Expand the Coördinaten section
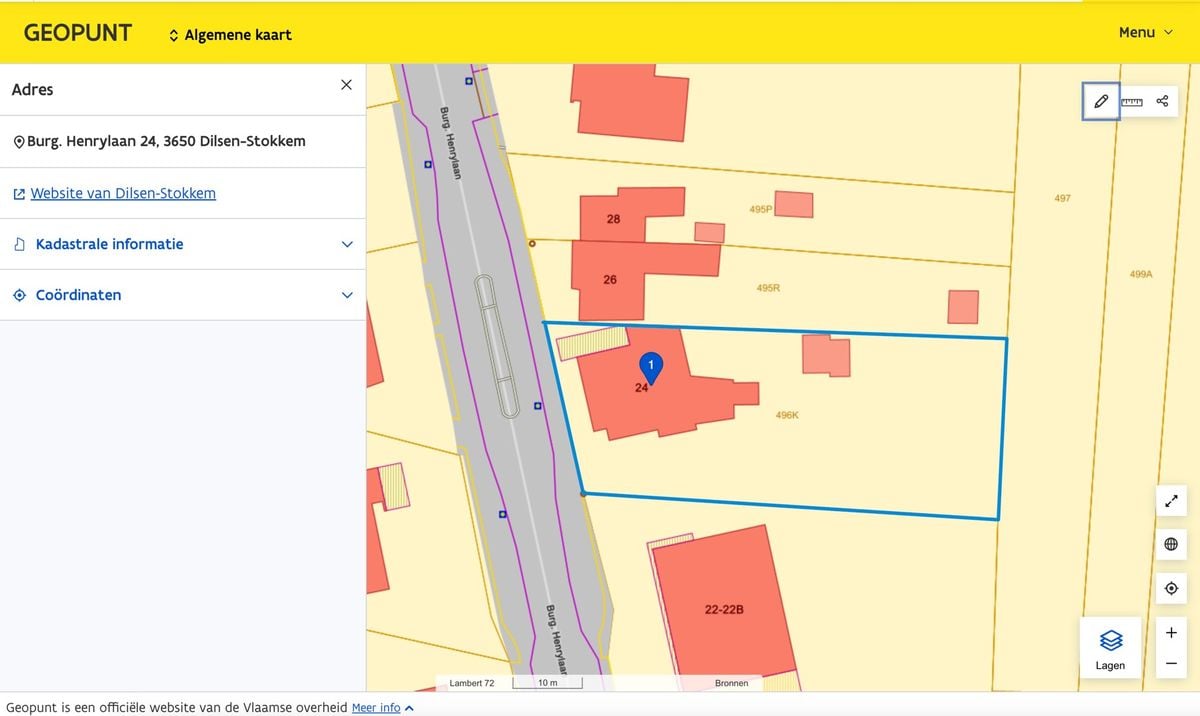 tap(183, 295)
